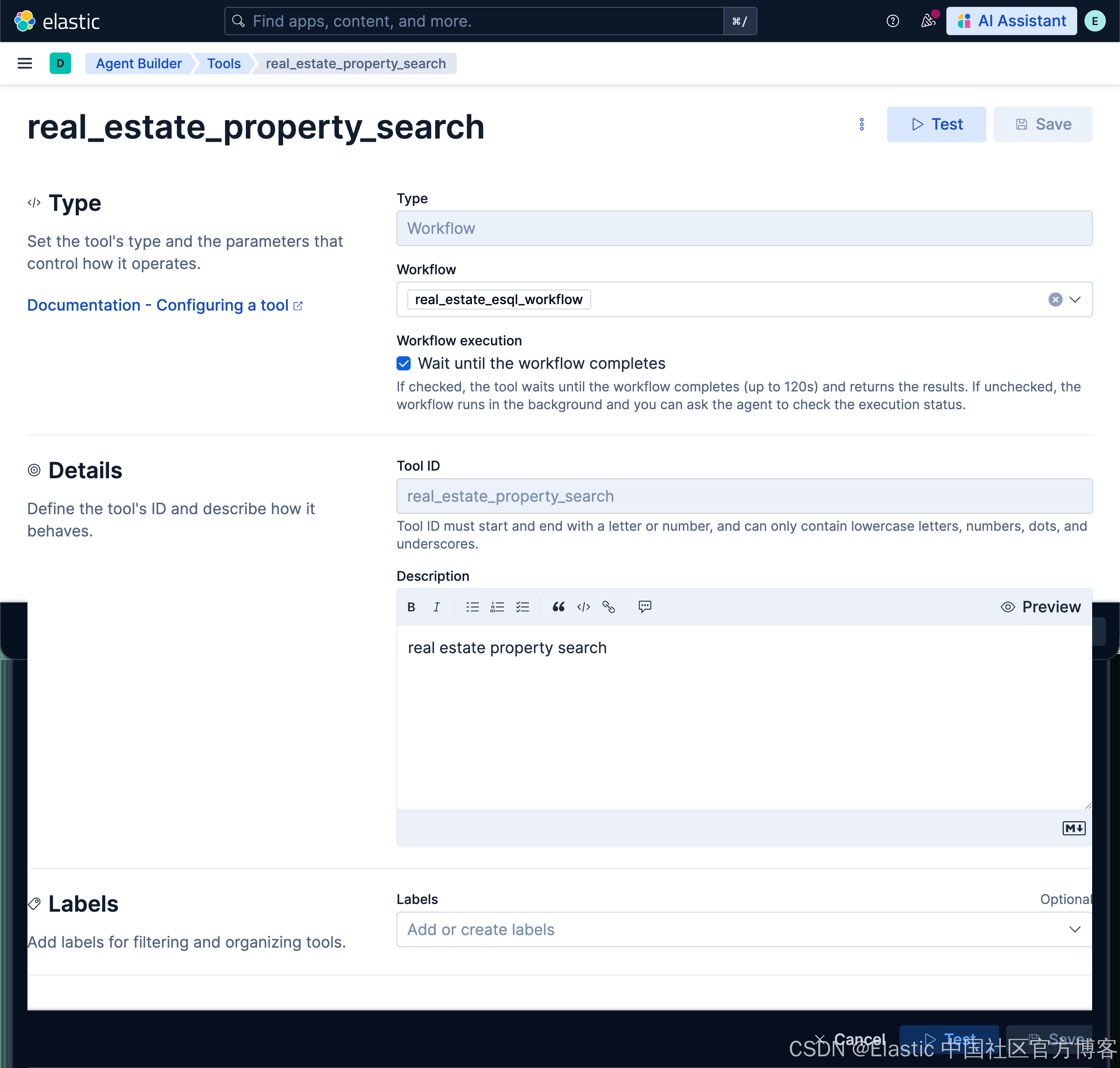Click the Bold formatting icon
The height and width of the screenshot is (1068, 1120).
411,607
